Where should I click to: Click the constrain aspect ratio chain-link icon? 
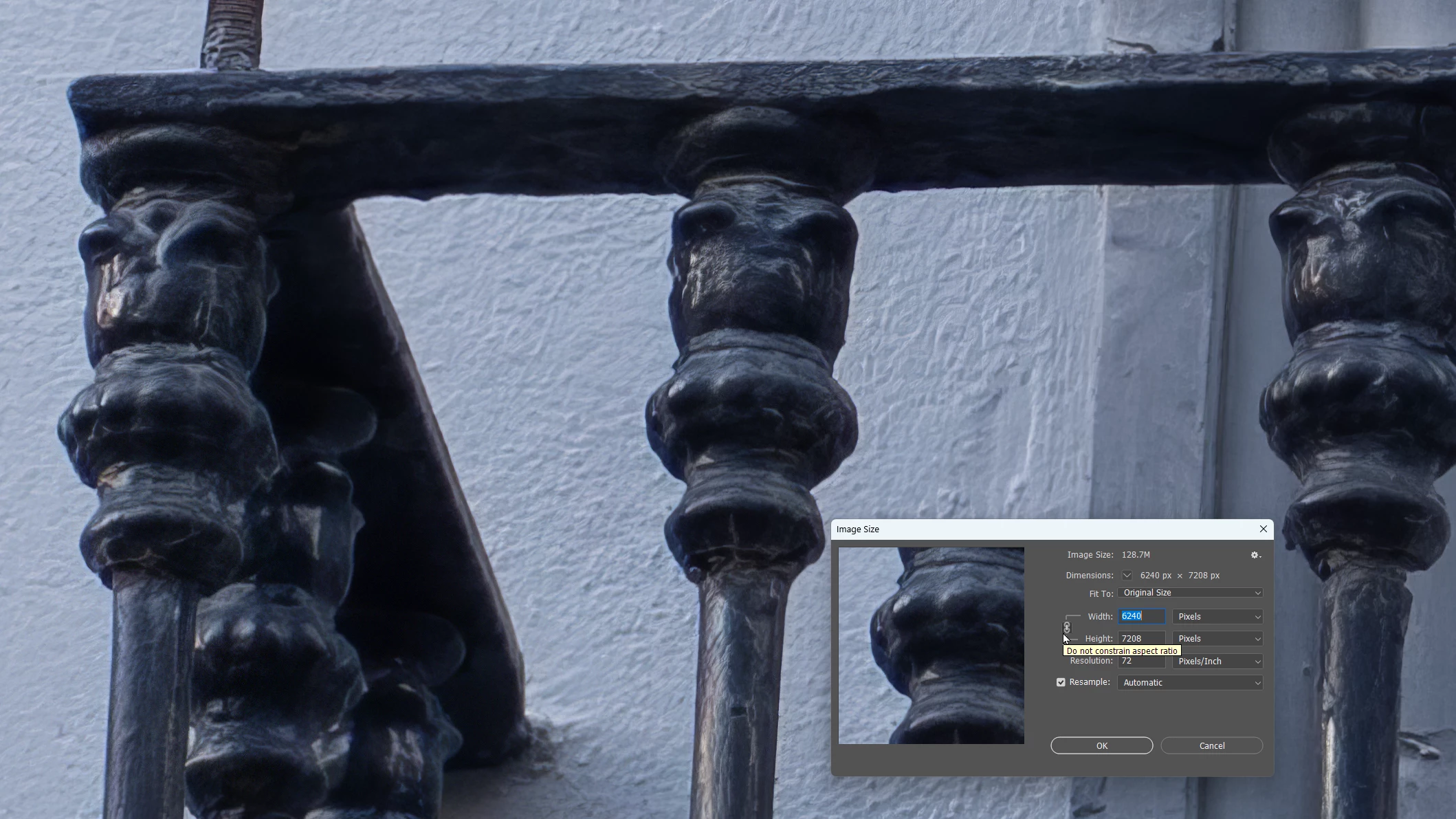tap(1067, 627)
